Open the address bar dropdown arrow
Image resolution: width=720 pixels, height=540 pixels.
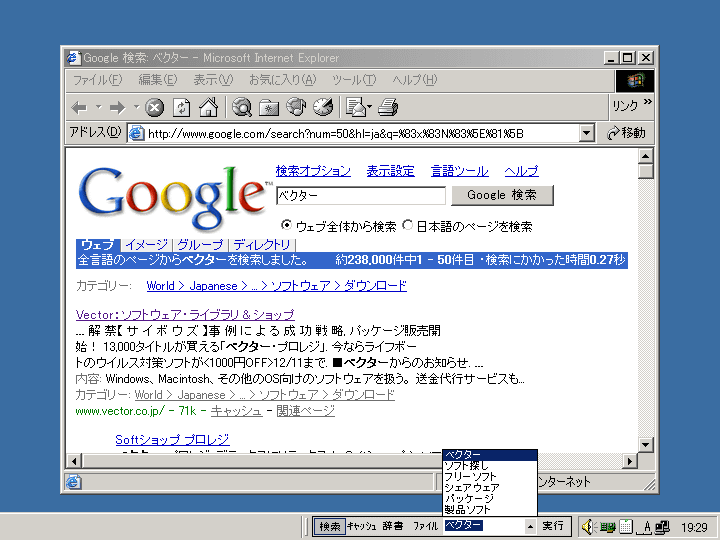click(586, 133)
